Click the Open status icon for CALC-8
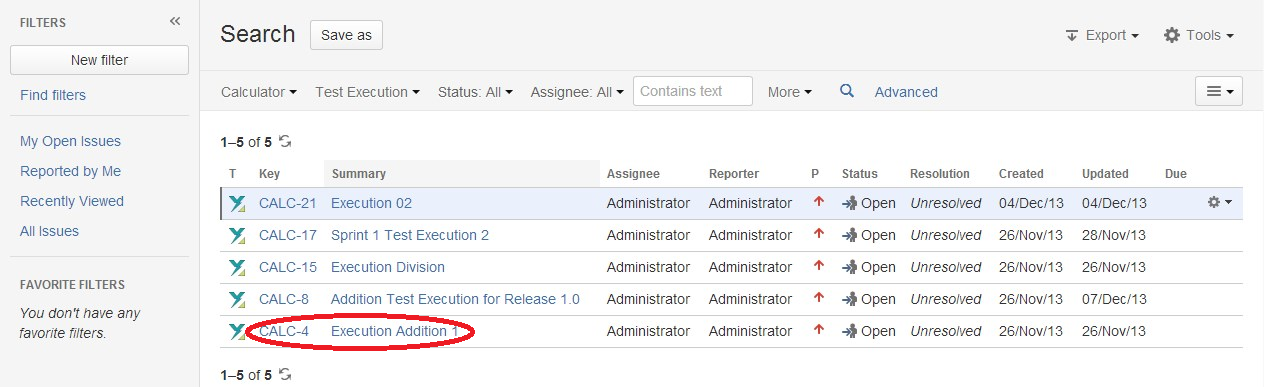1264x387 pixels. pos(850,299)
